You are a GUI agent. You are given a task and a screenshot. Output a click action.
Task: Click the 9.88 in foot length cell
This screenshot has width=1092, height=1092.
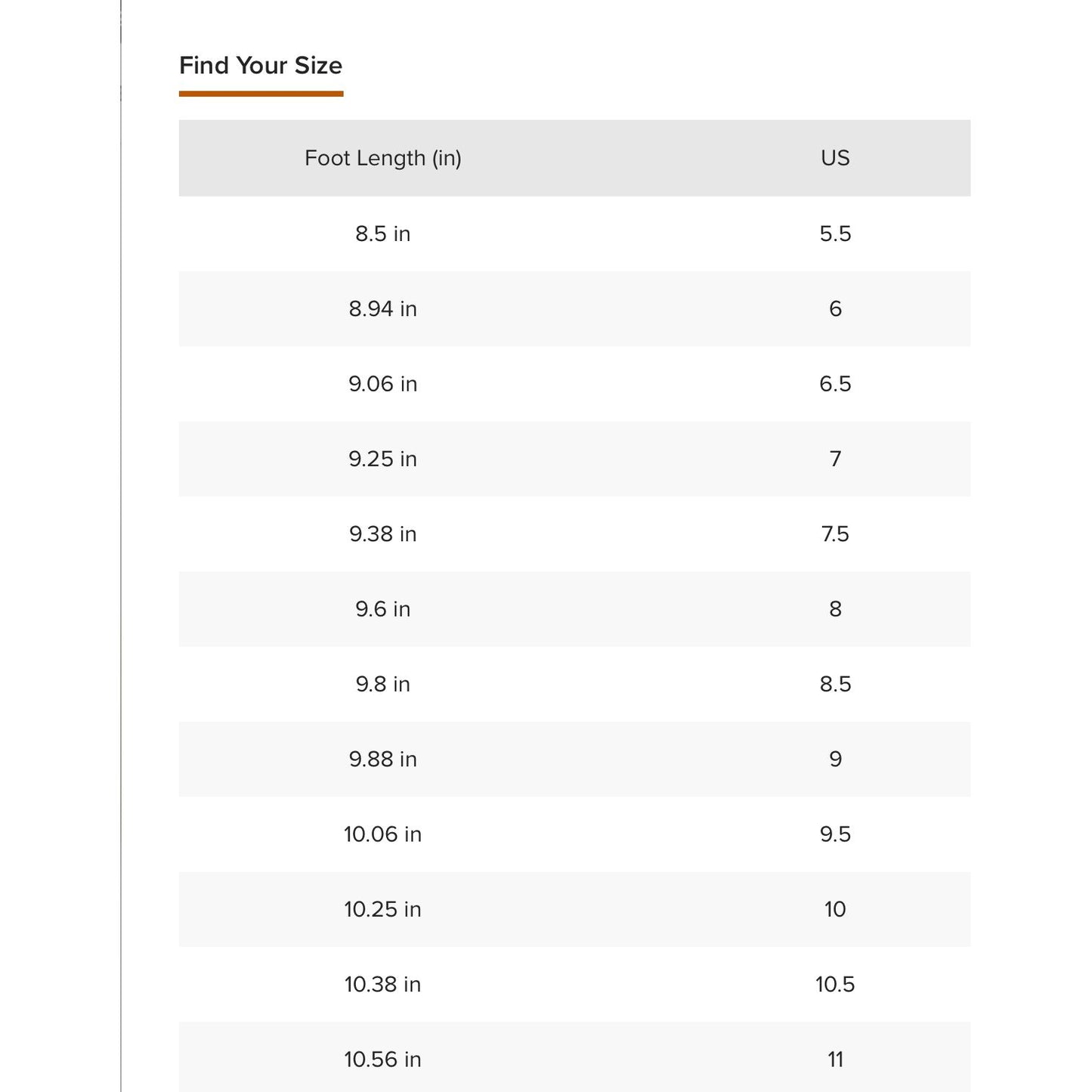tap(382, 759)
